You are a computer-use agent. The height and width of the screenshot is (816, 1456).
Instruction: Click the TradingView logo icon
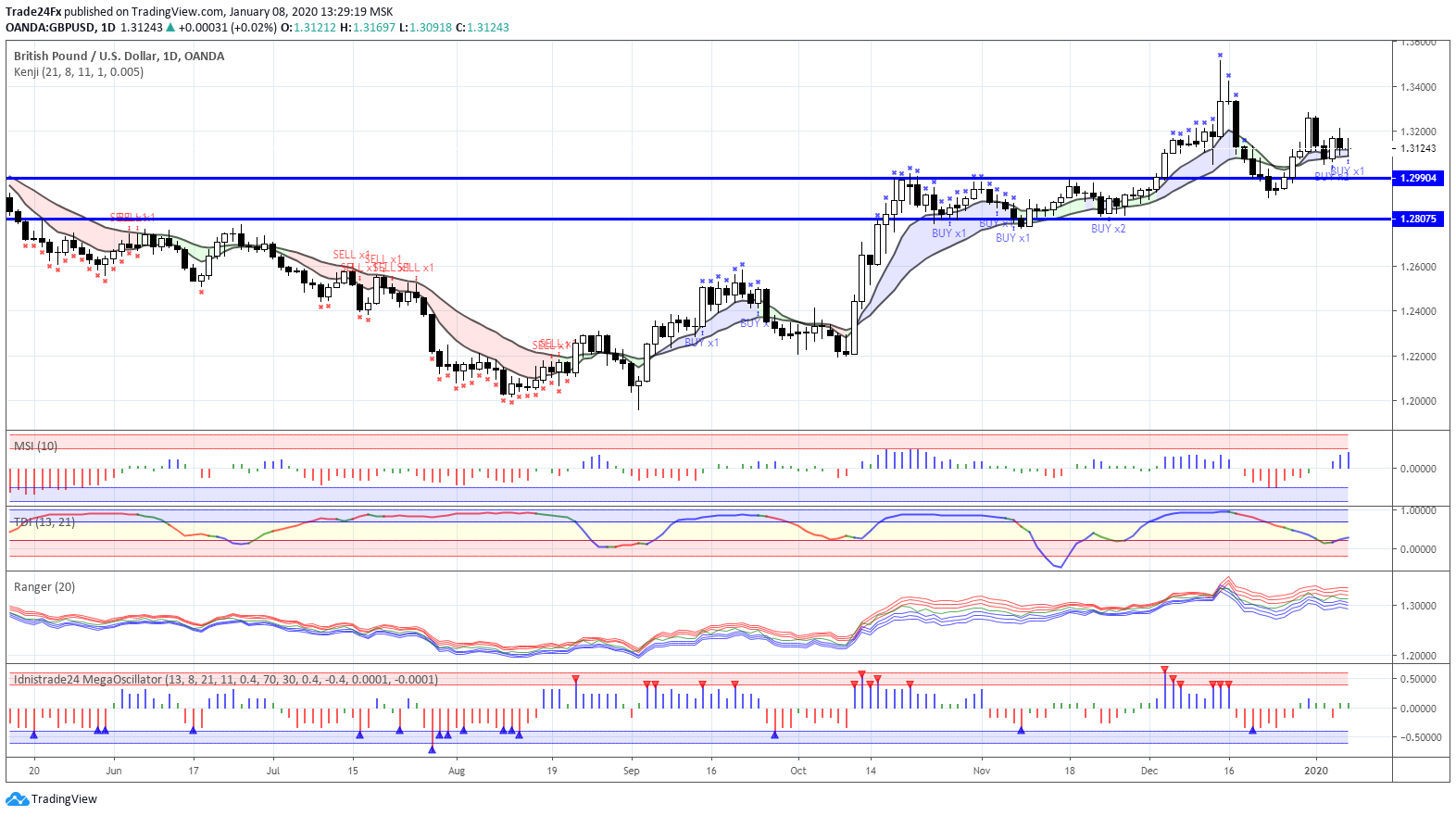click(x=18, y=798)
